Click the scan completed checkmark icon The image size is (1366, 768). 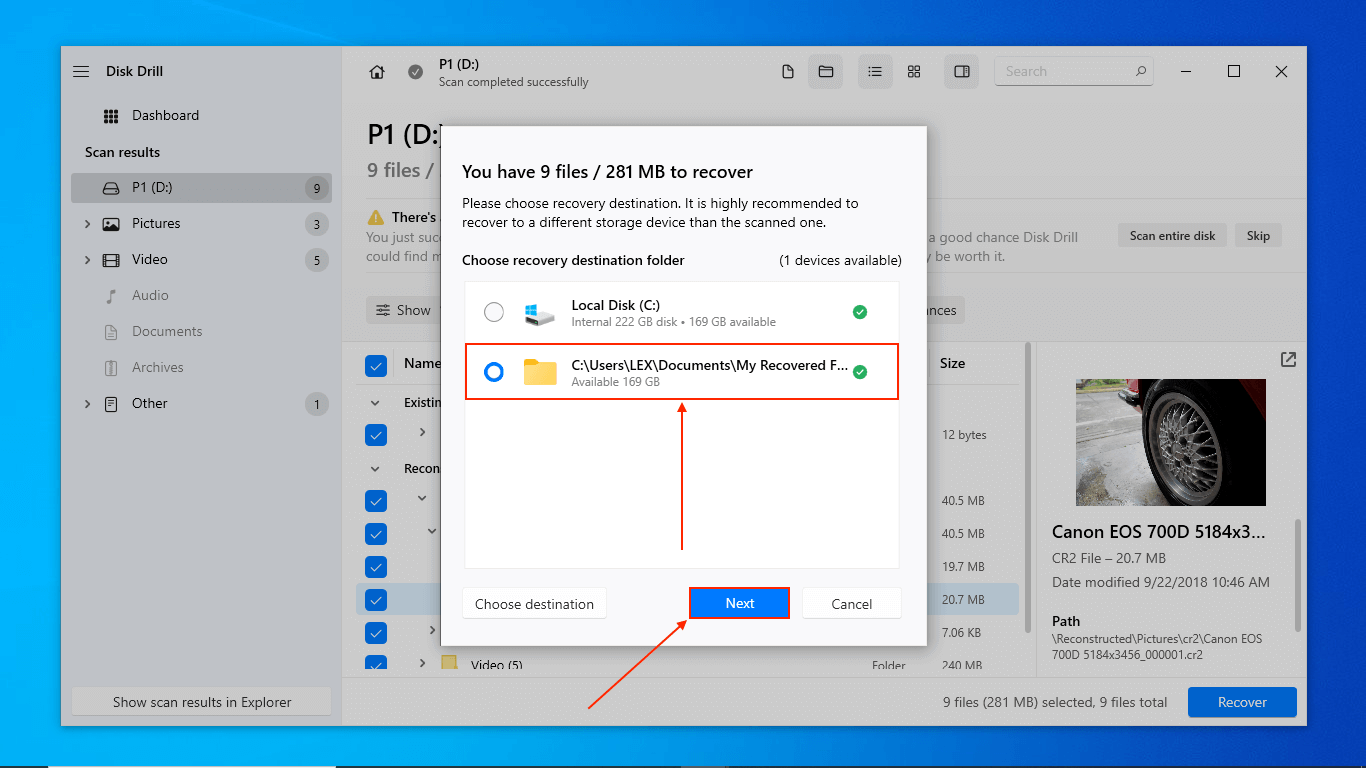tap(415, 72)
